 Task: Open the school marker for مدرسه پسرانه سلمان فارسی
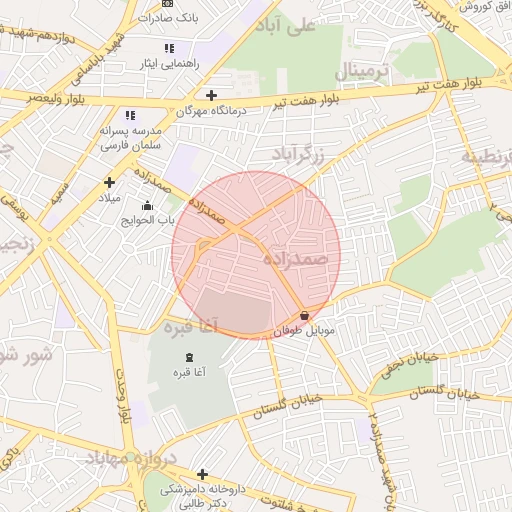pyautogui.click(x=130, y=115)
